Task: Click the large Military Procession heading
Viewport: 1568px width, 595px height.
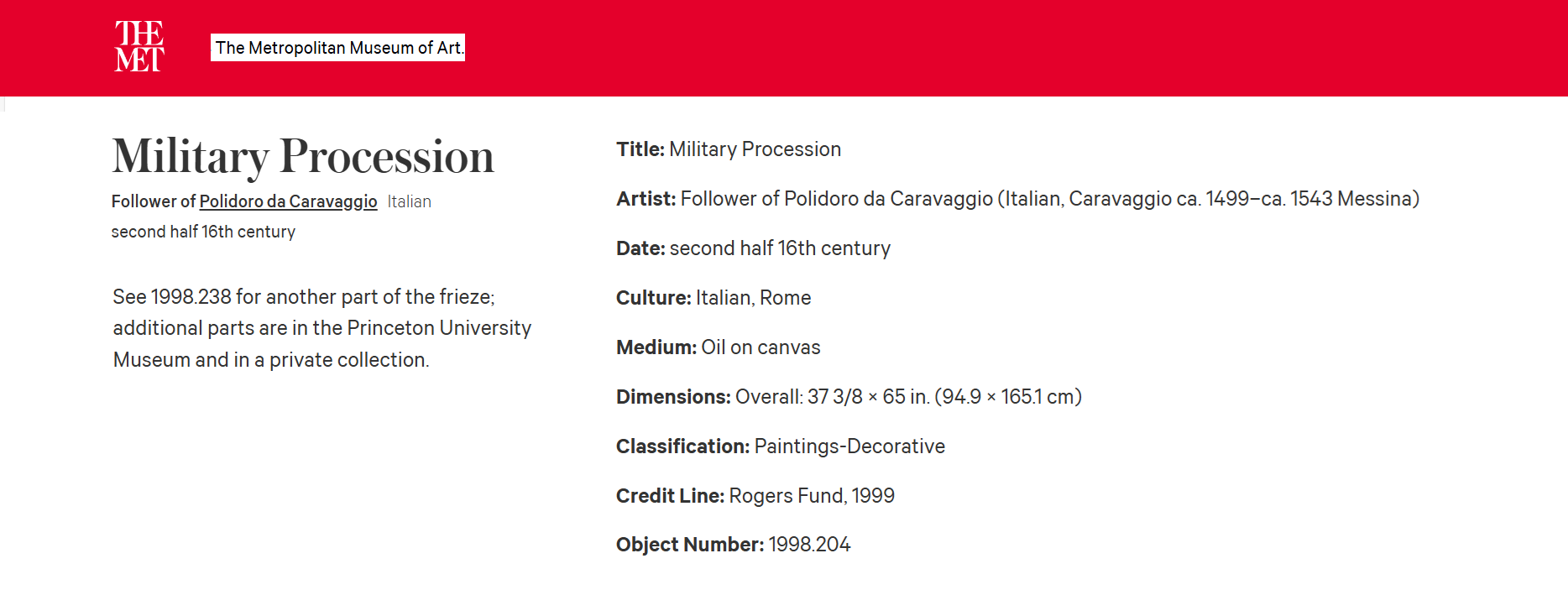Action: [303, 157]
